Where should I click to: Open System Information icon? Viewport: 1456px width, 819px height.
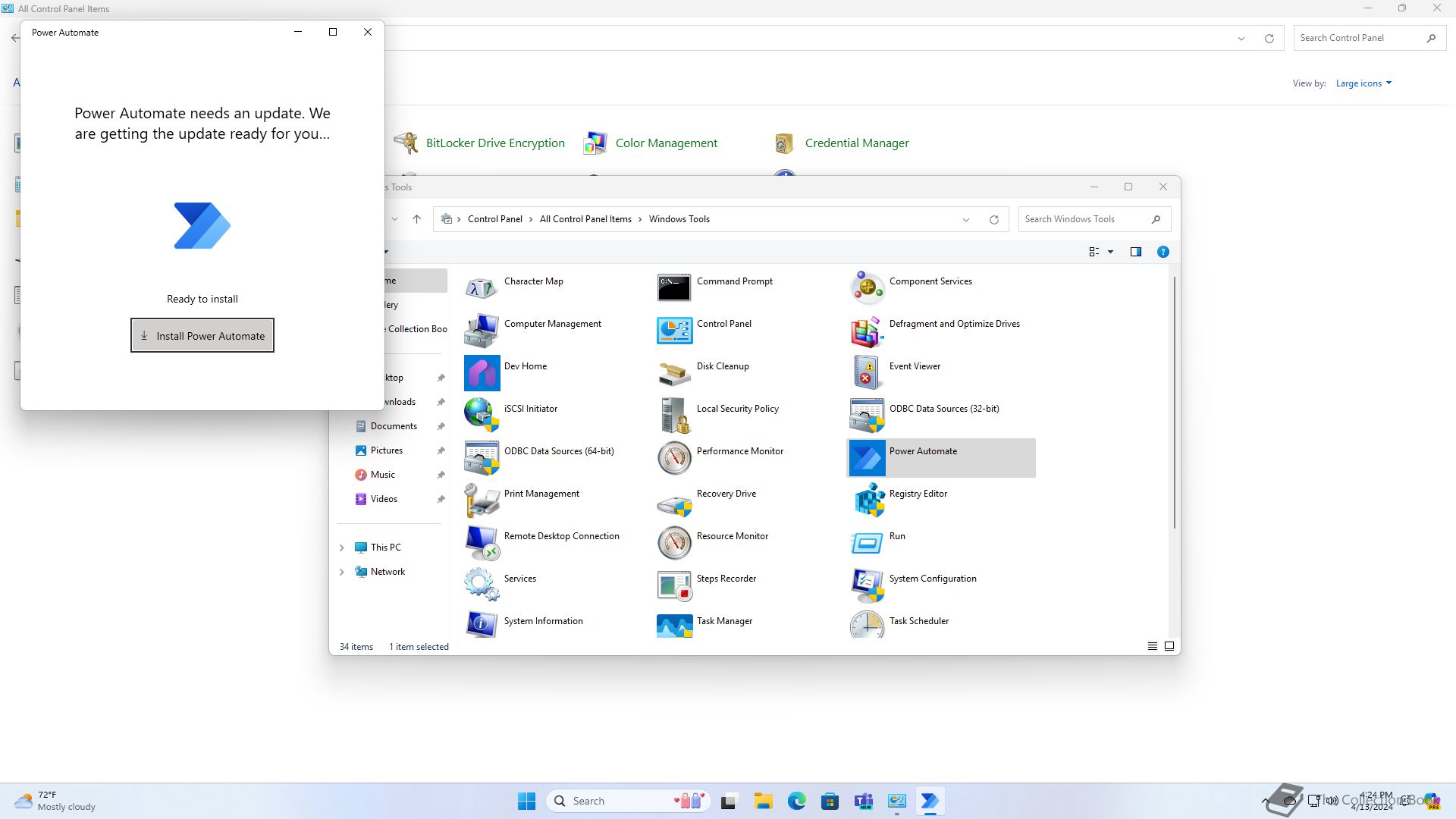point(482,624)
